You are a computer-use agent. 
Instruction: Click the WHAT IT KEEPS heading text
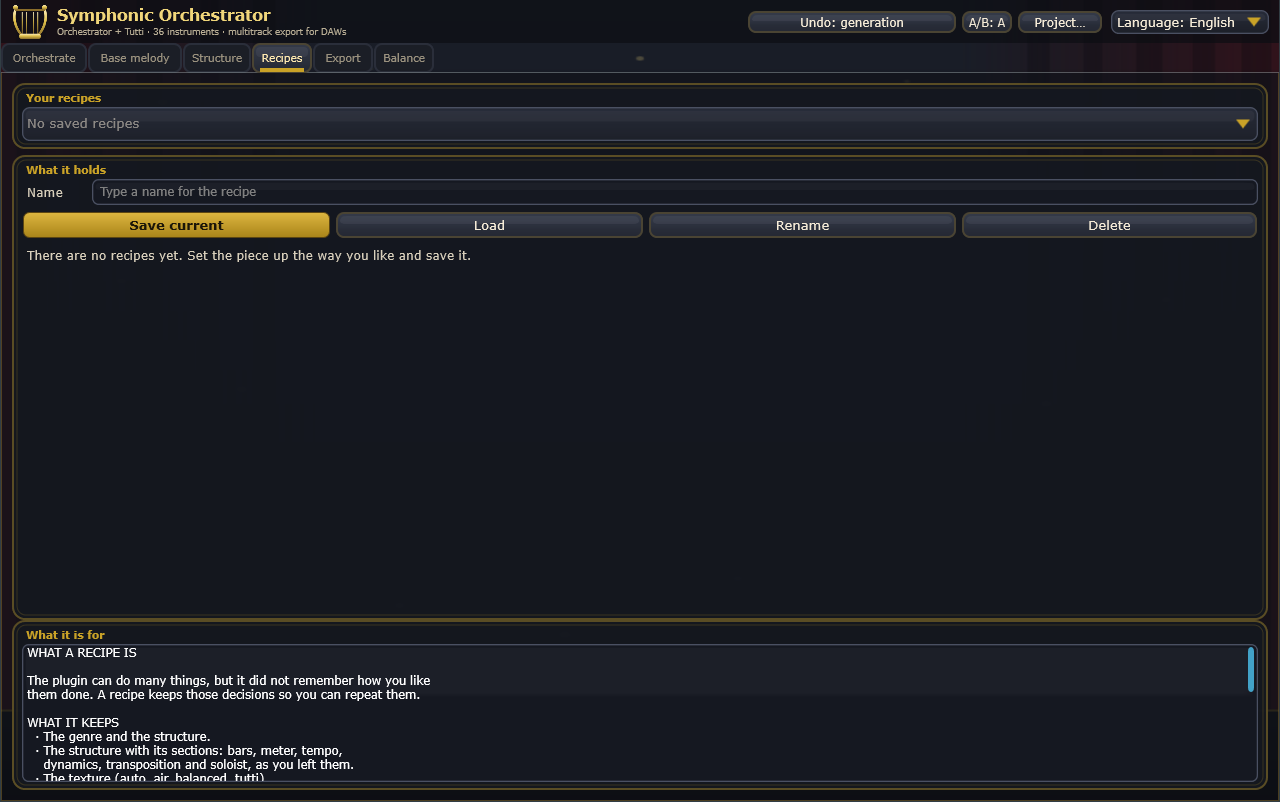pyautogui.click(x=73, y=723)
